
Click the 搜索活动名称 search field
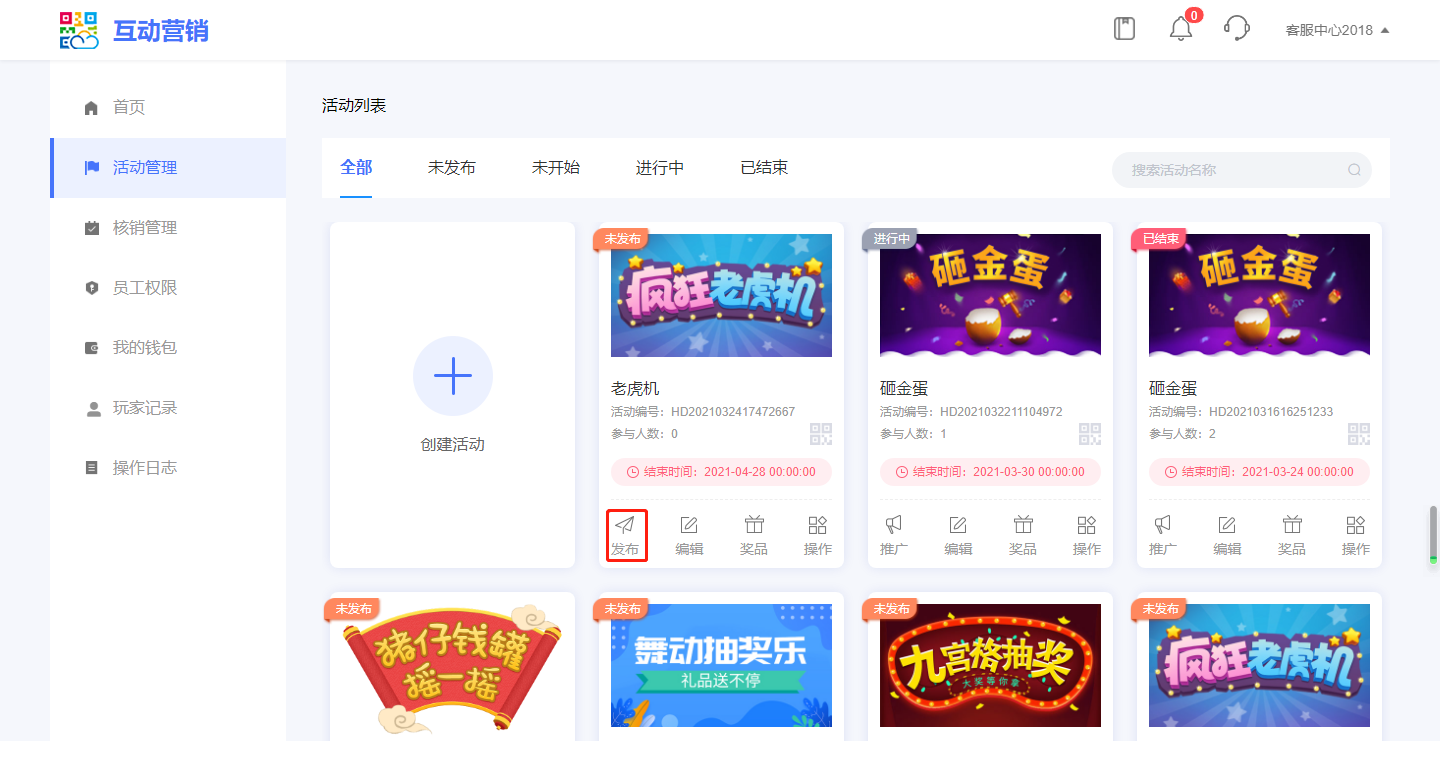pyautogui.click(x=1235, y=170)
